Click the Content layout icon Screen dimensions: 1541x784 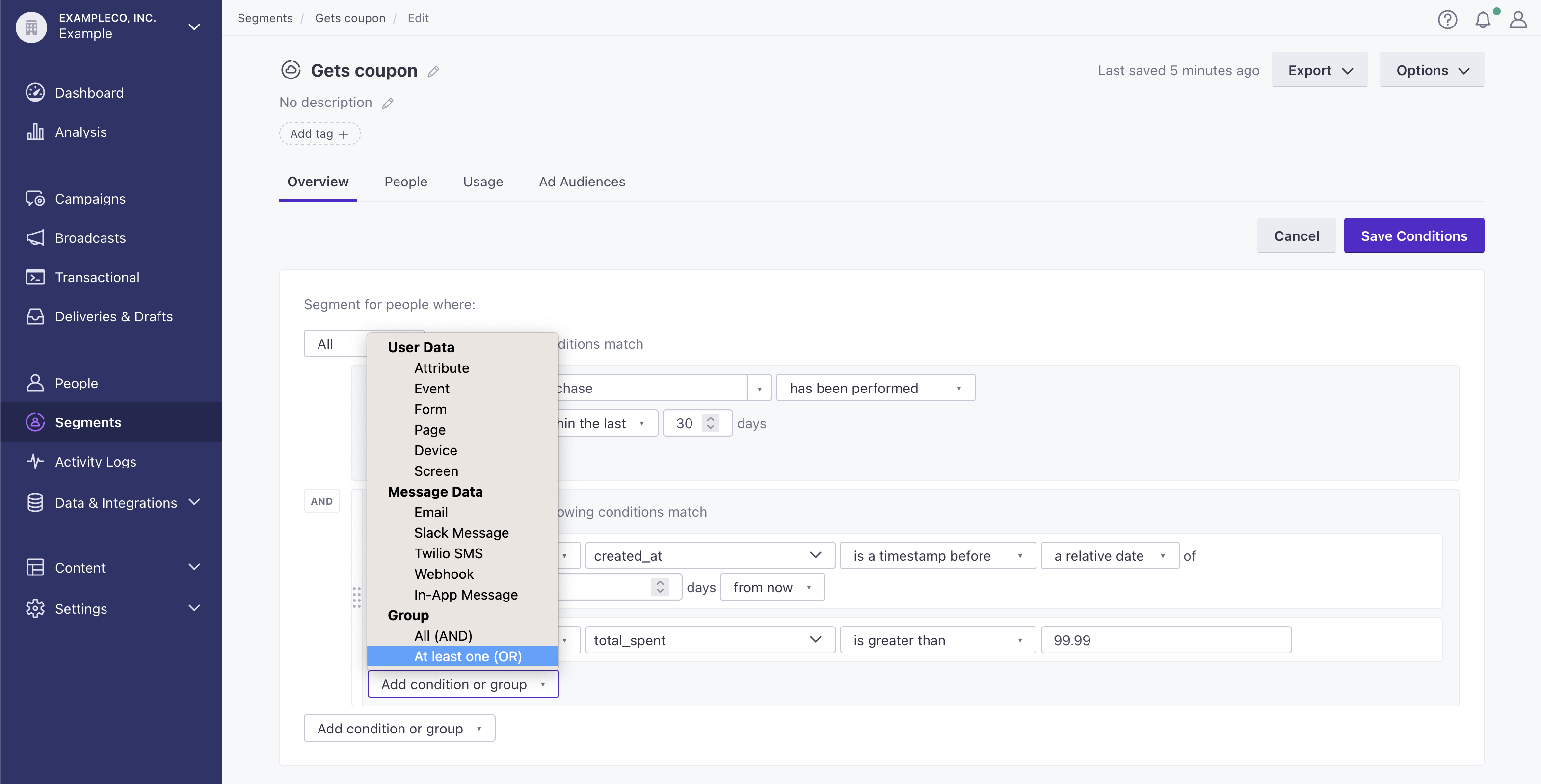pos(35,567)
